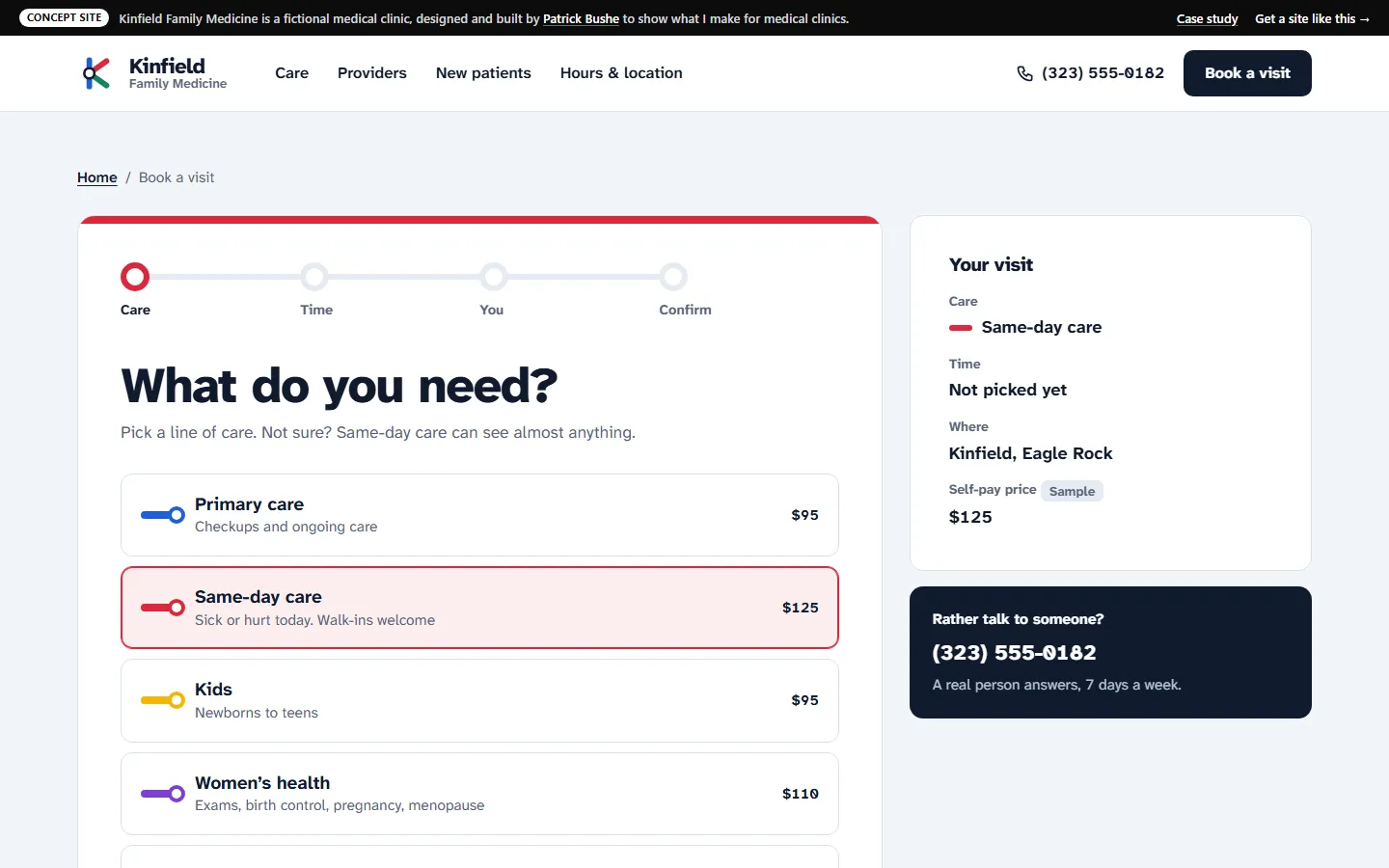This screenshot has height=868, width=1389.
Task: Follow the Home breadcrumb link
Action: (x=97, y=177)
